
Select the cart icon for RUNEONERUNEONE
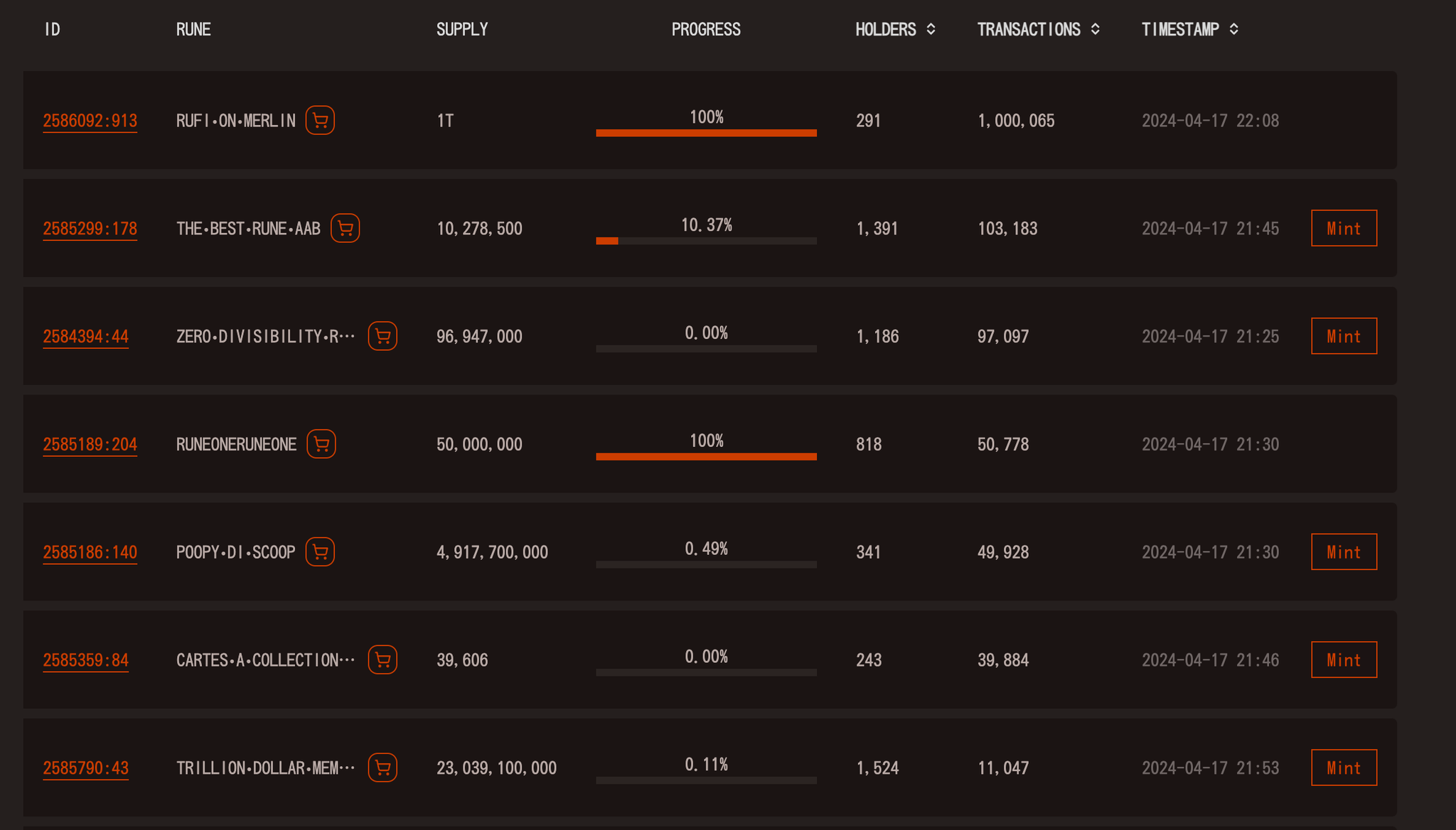click(321, 444)
